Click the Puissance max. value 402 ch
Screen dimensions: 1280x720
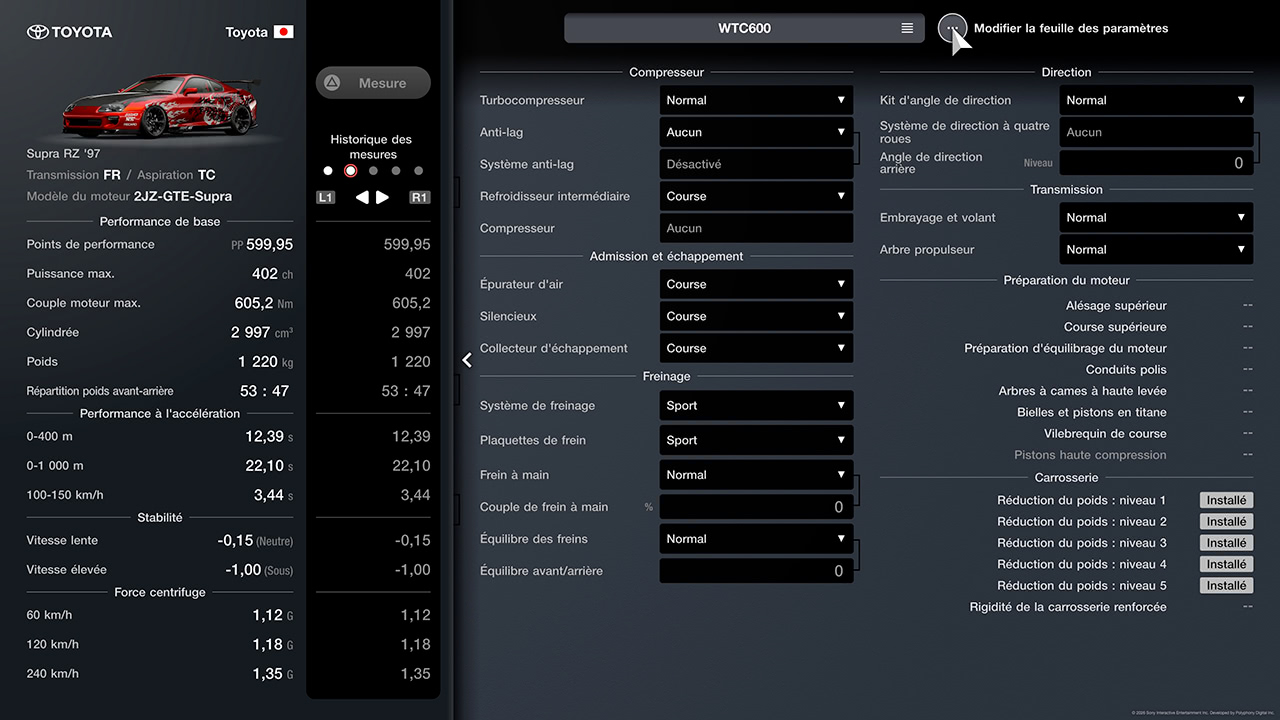coord(272,273)
